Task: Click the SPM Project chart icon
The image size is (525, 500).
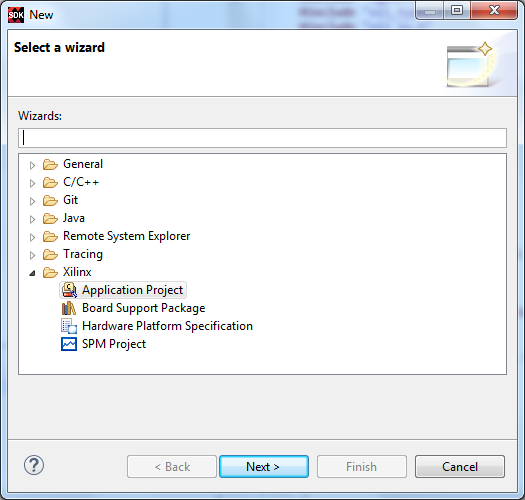Action: tap(69, 344)
